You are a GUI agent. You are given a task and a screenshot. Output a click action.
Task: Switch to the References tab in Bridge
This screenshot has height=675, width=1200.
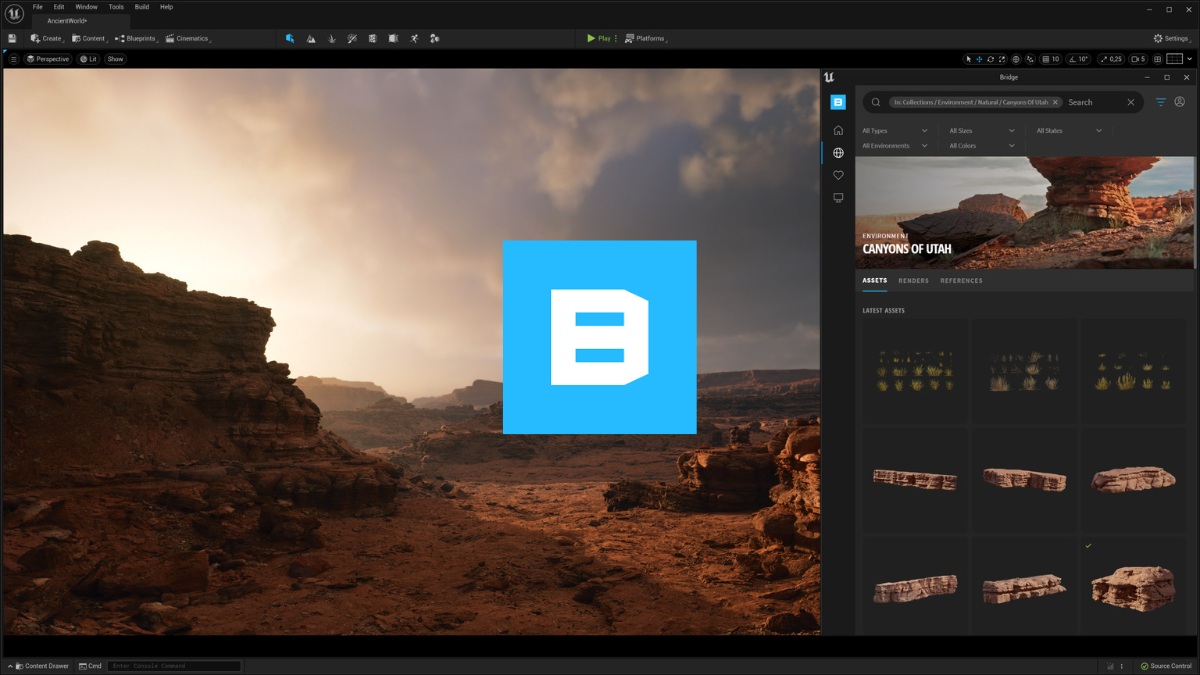(961, 281)
